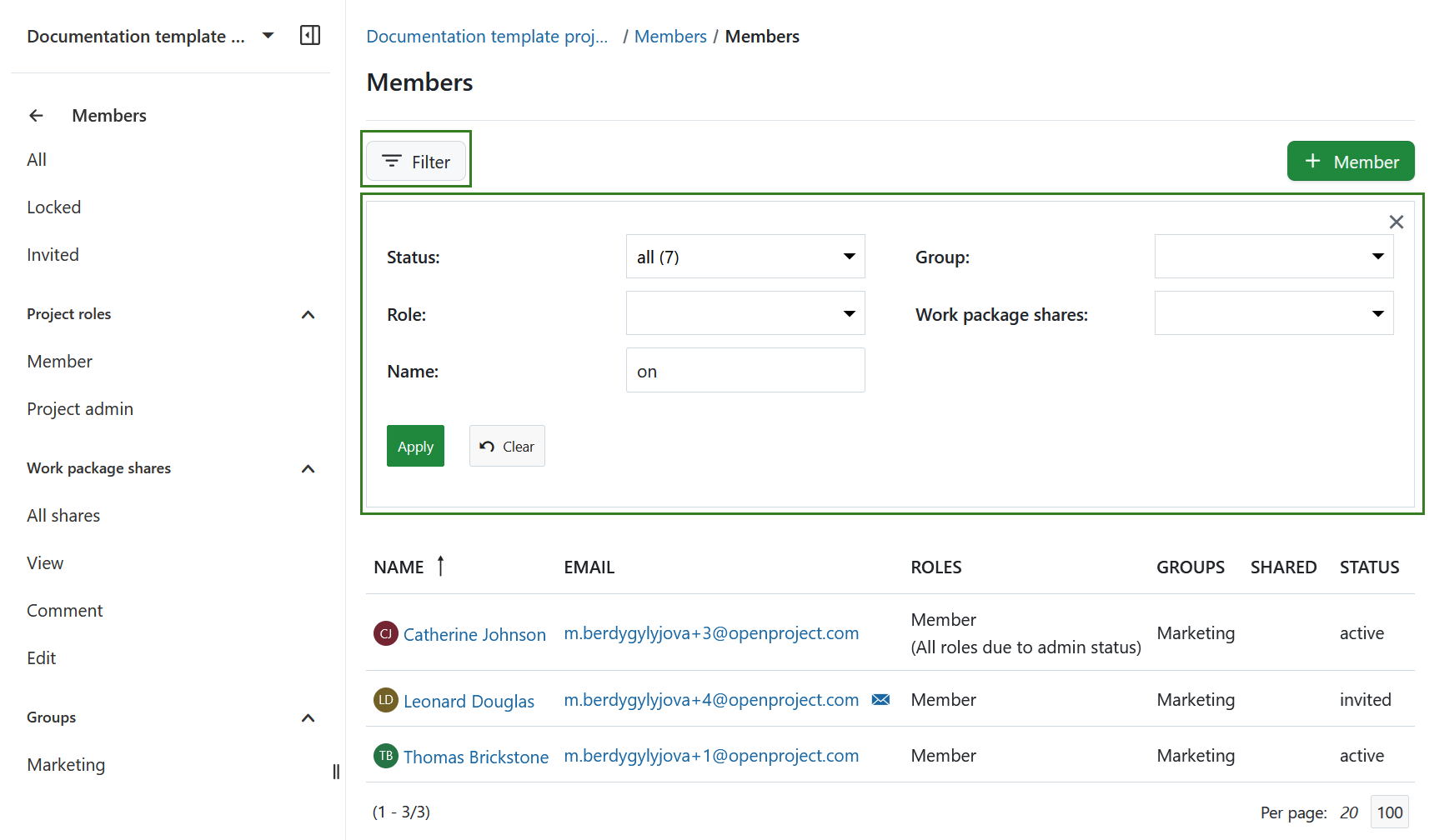Collapse the Project roles section

(308, 314)
